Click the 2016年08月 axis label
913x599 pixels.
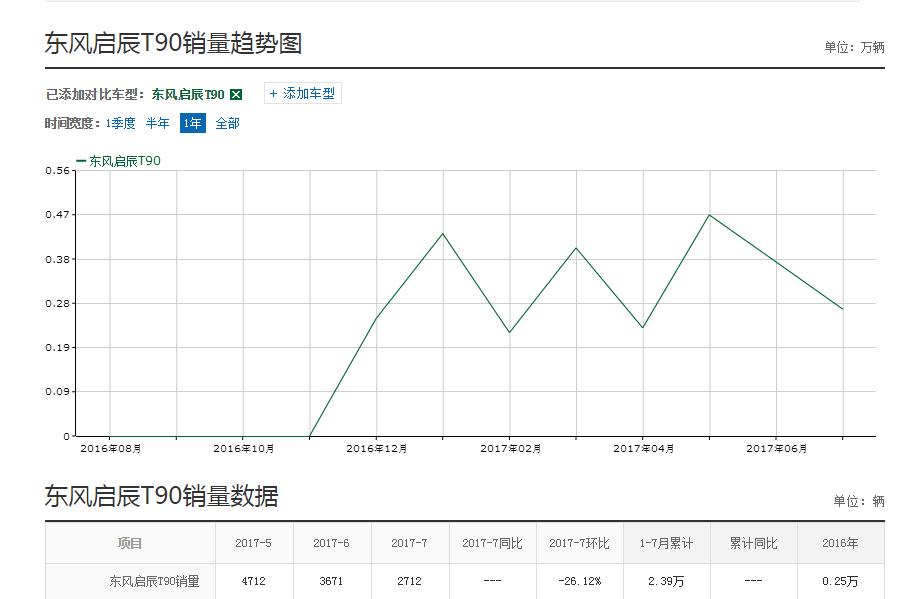click(x=112, y=449)
